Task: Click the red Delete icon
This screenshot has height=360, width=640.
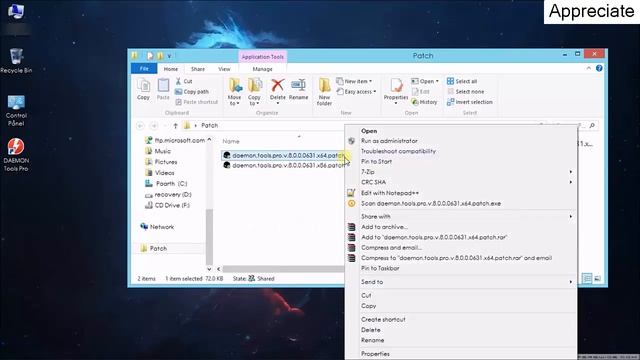Action: 278,86
